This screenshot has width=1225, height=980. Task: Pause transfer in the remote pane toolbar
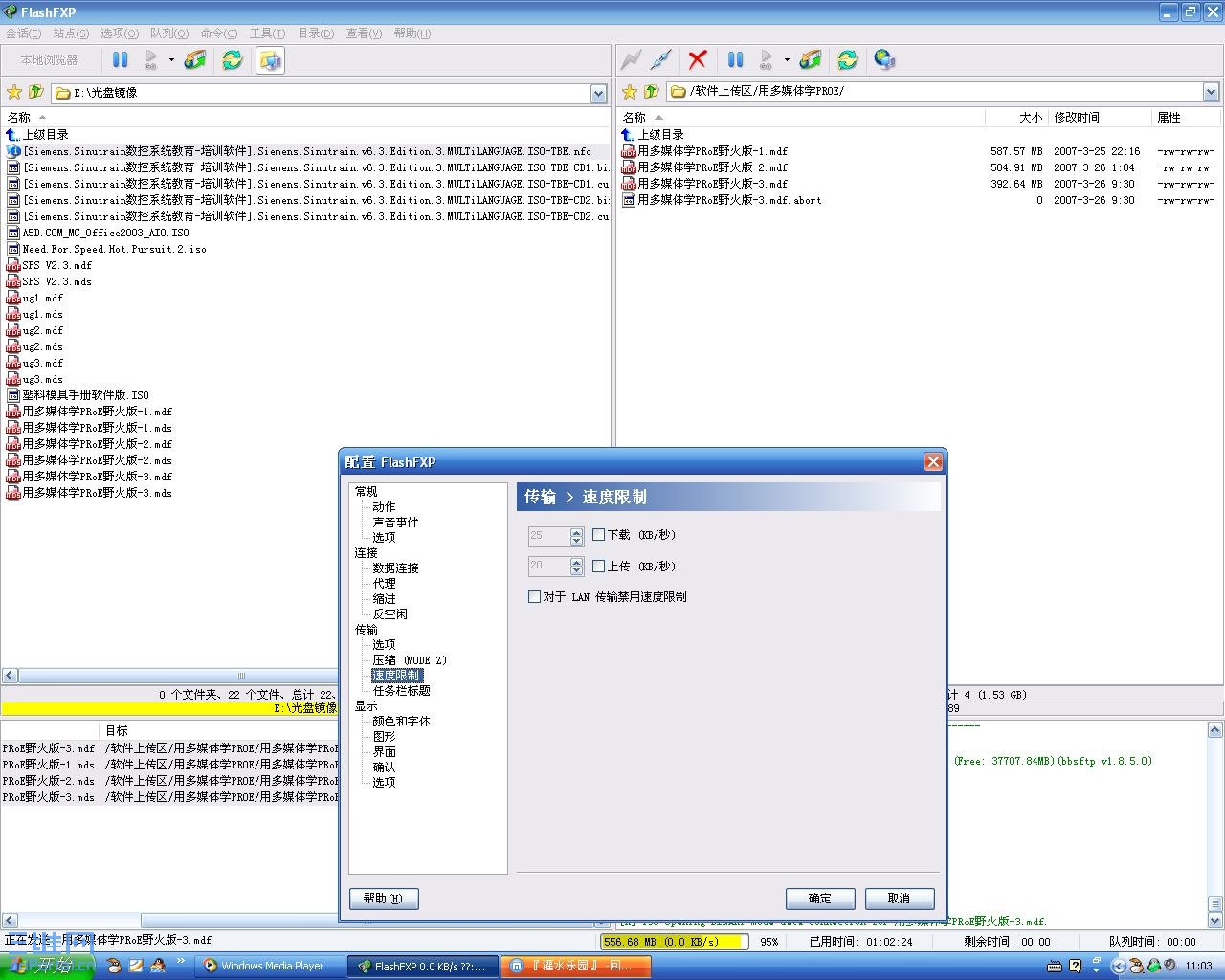[736, 60]
